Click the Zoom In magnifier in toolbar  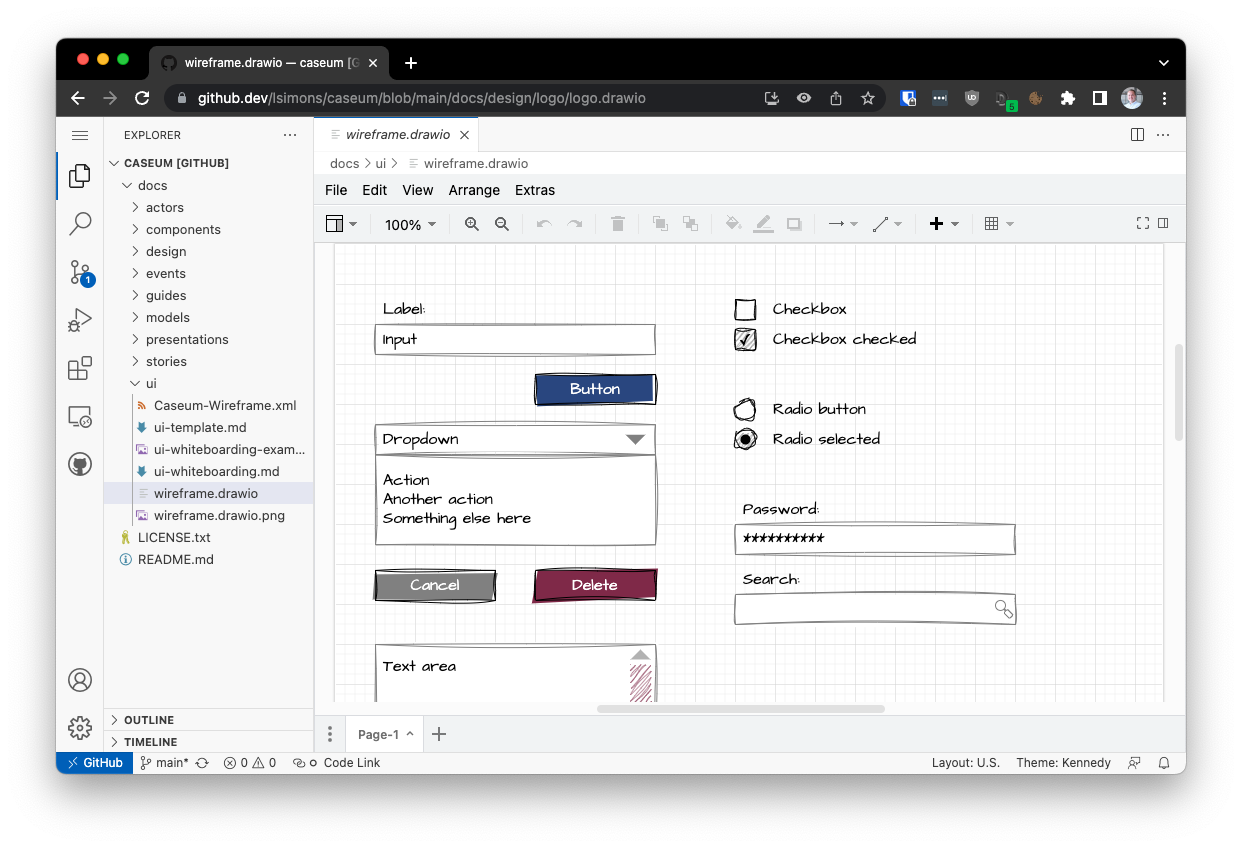472,224
